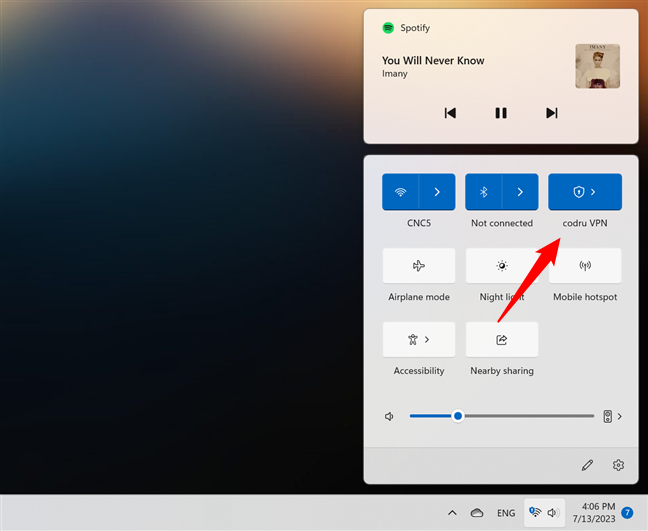Enable Airplane mode
Viewport: 648px width, 531px height.
[419, 266]
